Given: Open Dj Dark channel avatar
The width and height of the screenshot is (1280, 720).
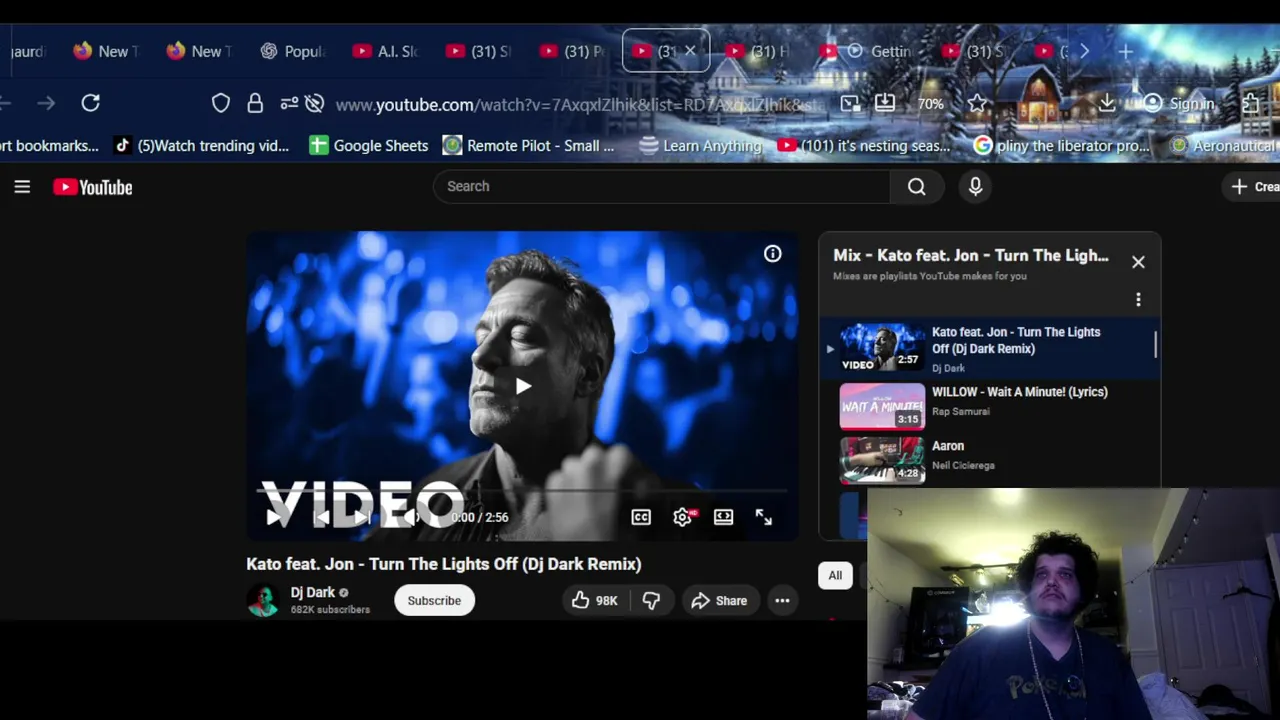Looking at the screenshot, I should point(263,600).
